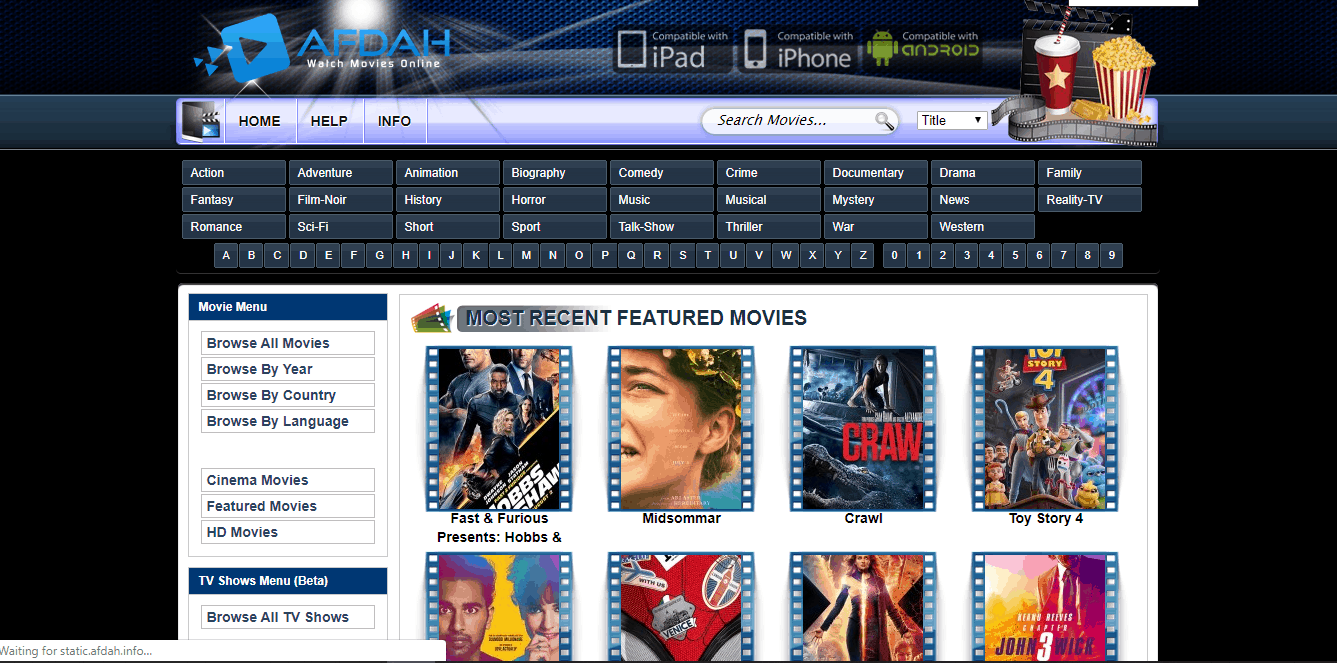1337x663 pixels.
Task: Filter movies by letter A
Action: click(226, 256)
